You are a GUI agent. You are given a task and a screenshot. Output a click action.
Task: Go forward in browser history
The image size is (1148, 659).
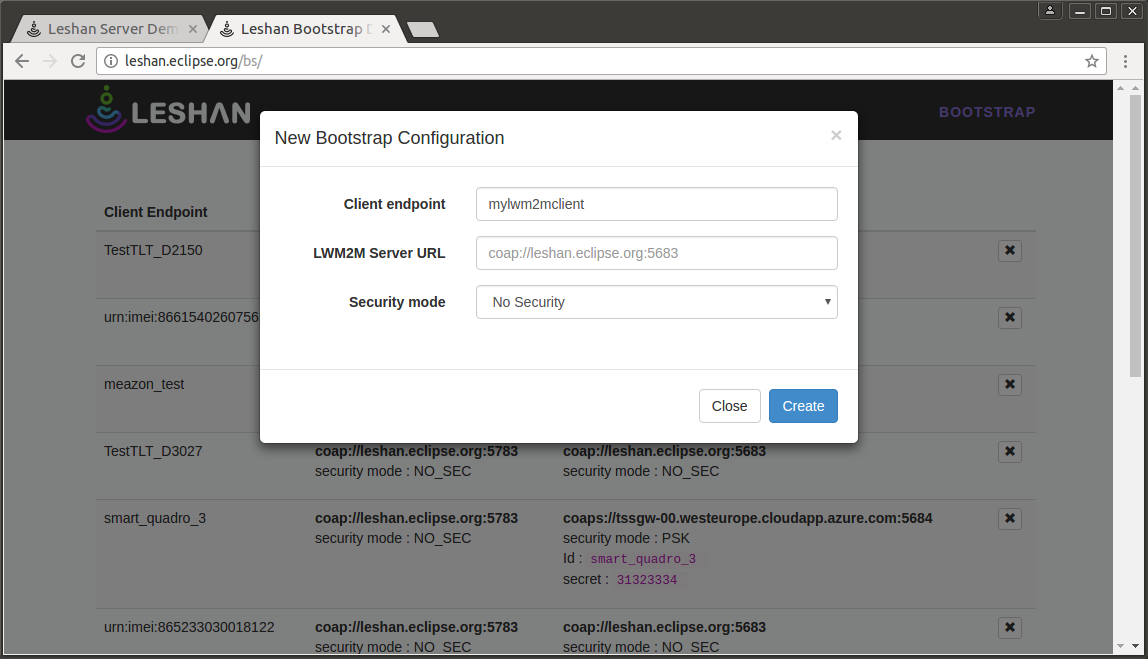50,61
